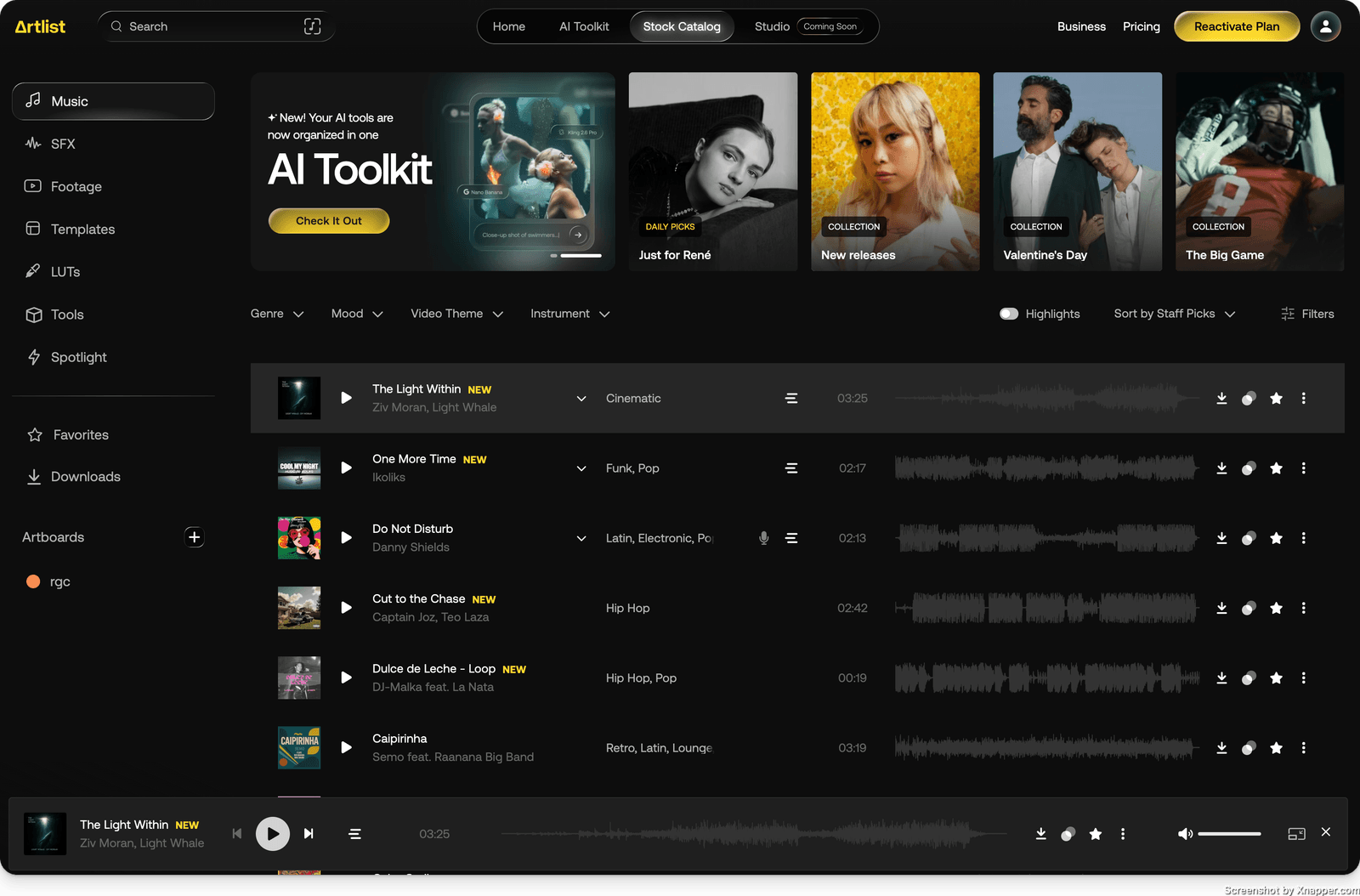Screen dimensions: 1360x896
Task: Toggle the Highlights switch
Action: (x=1009, y=314)
